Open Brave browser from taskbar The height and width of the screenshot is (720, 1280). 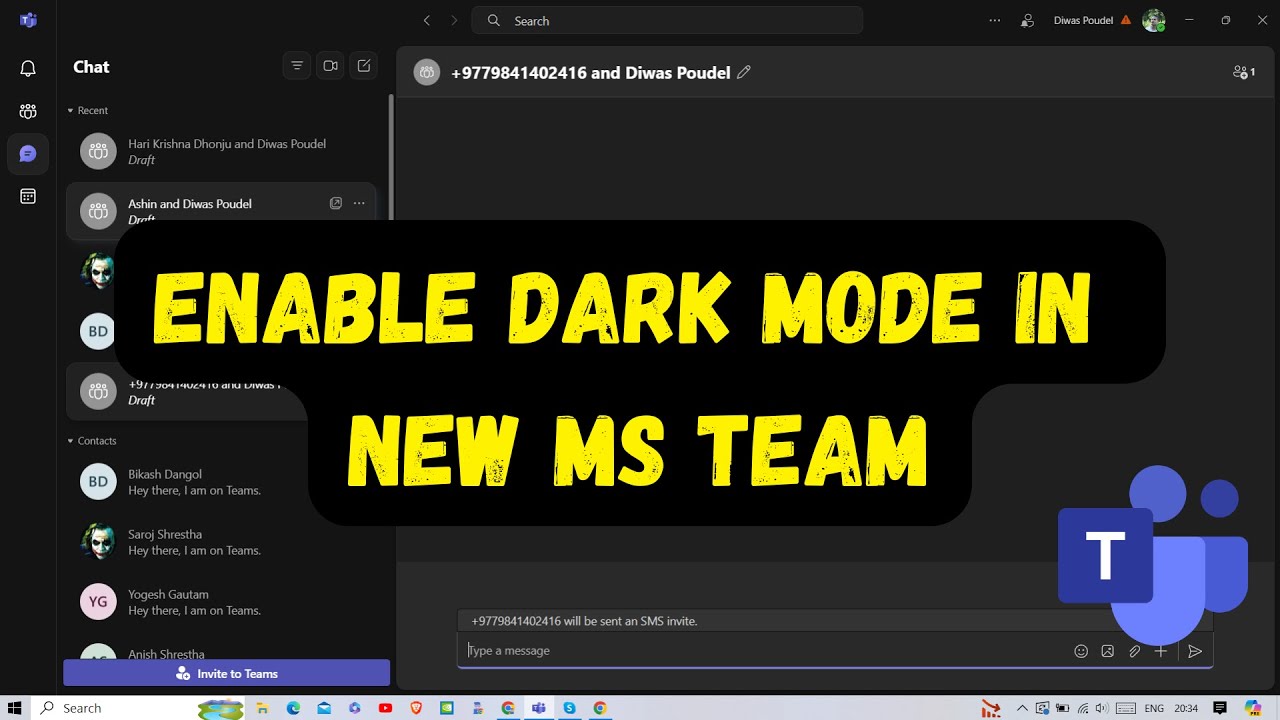(x=416, y=708)
